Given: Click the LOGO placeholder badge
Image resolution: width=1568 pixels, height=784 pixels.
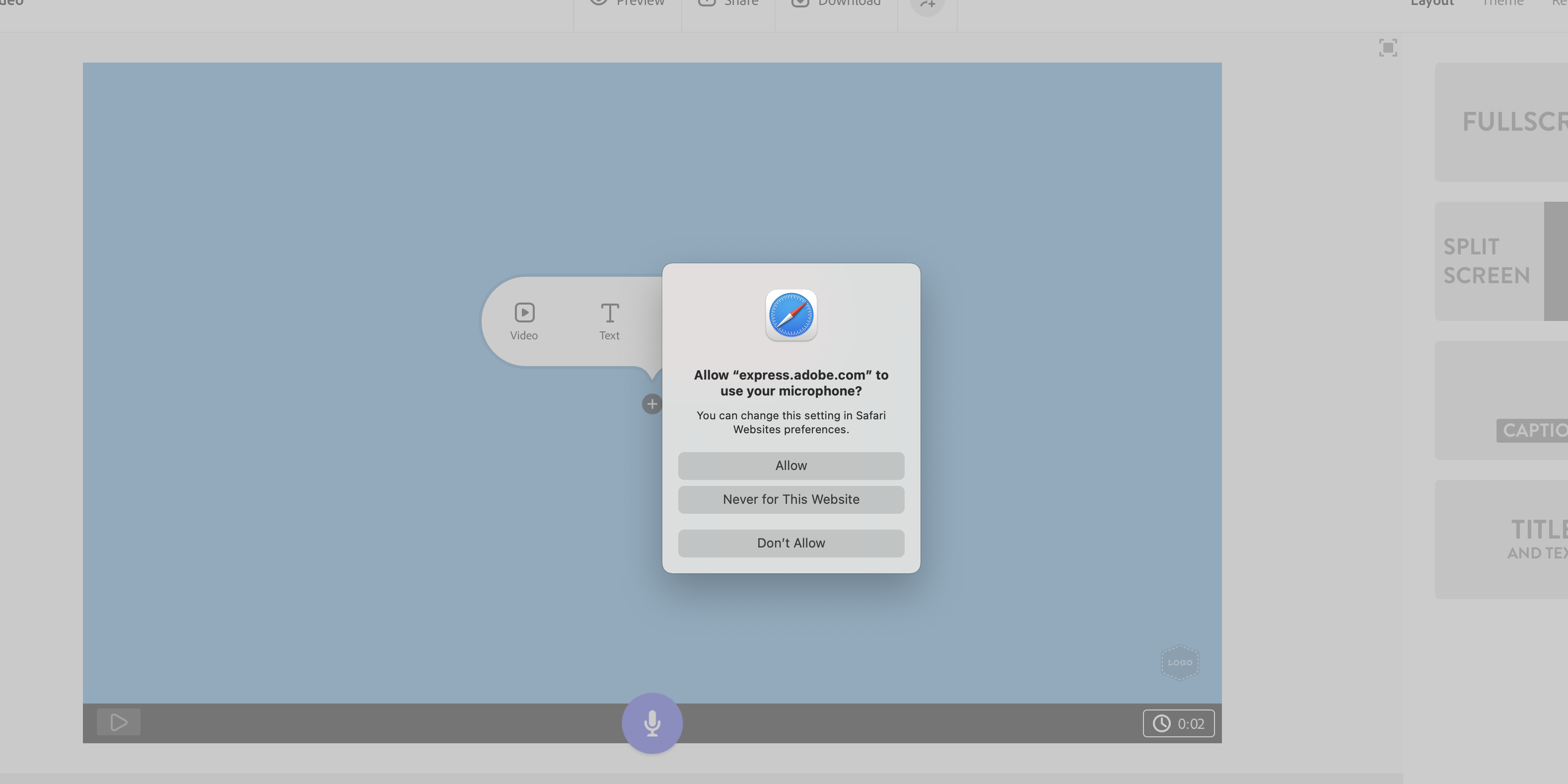Looking at the screenshot, I should [x=1180, y=662].
